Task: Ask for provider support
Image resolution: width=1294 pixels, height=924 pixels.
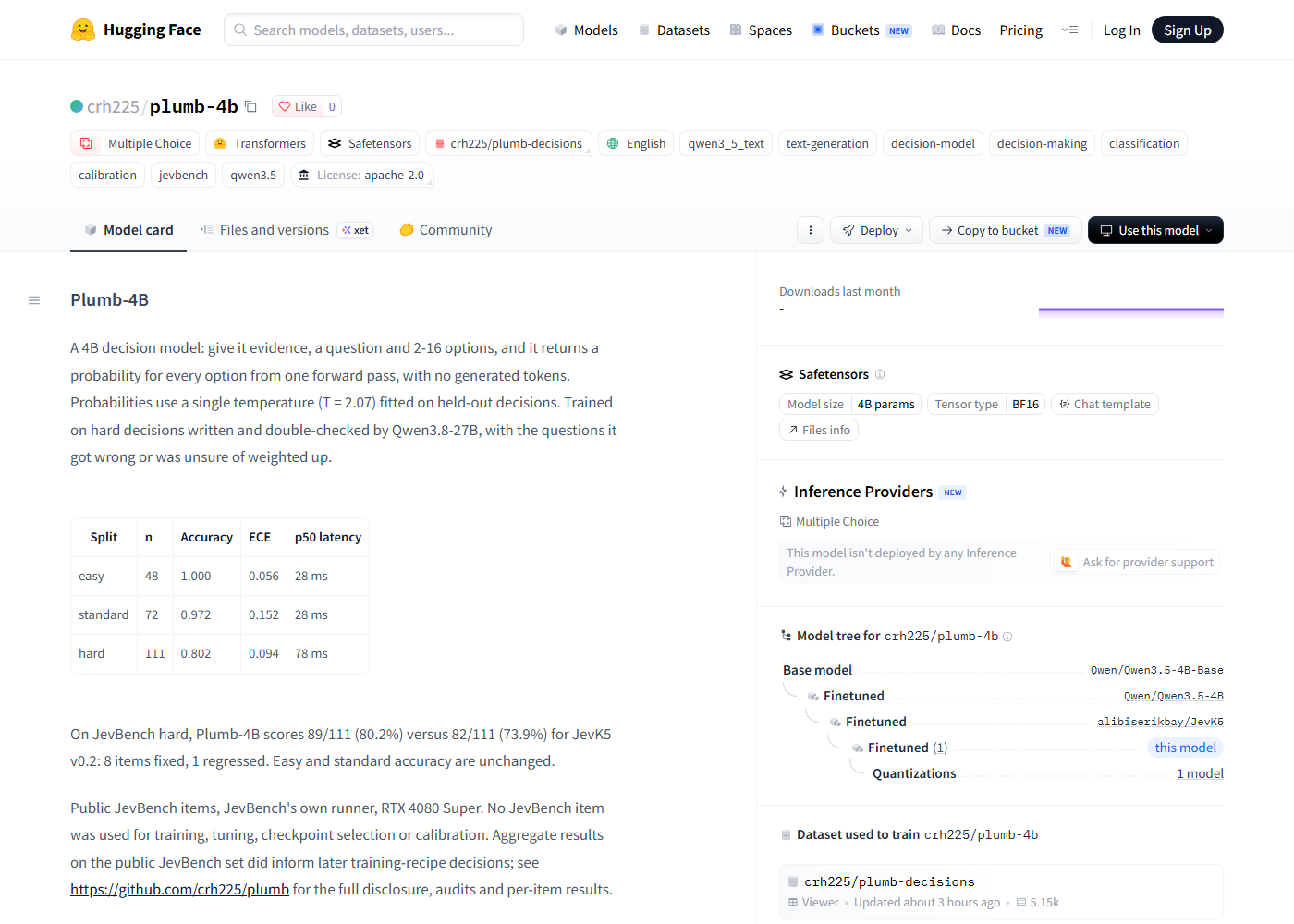Action: click(x=1135, y=562)
